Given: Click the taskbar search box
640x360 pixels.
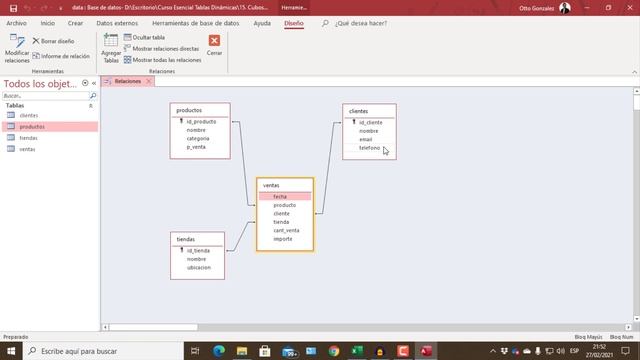Looking at the screenshot, I should click(x=103, y=351).
